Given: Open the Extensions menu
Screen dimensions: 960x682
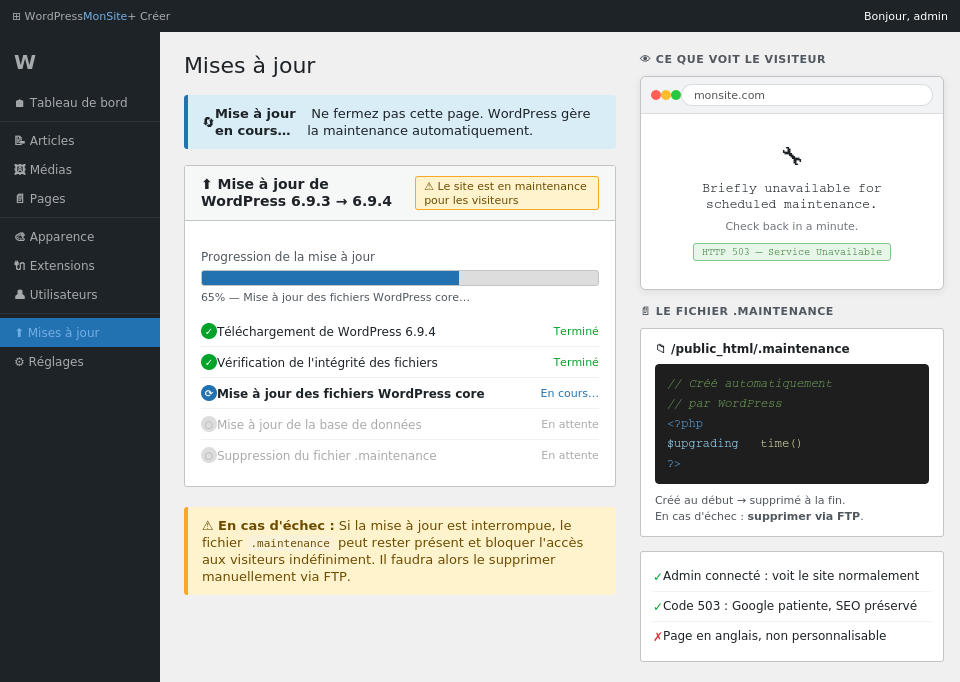Looking at the screenshot, I should click(80, 266).
